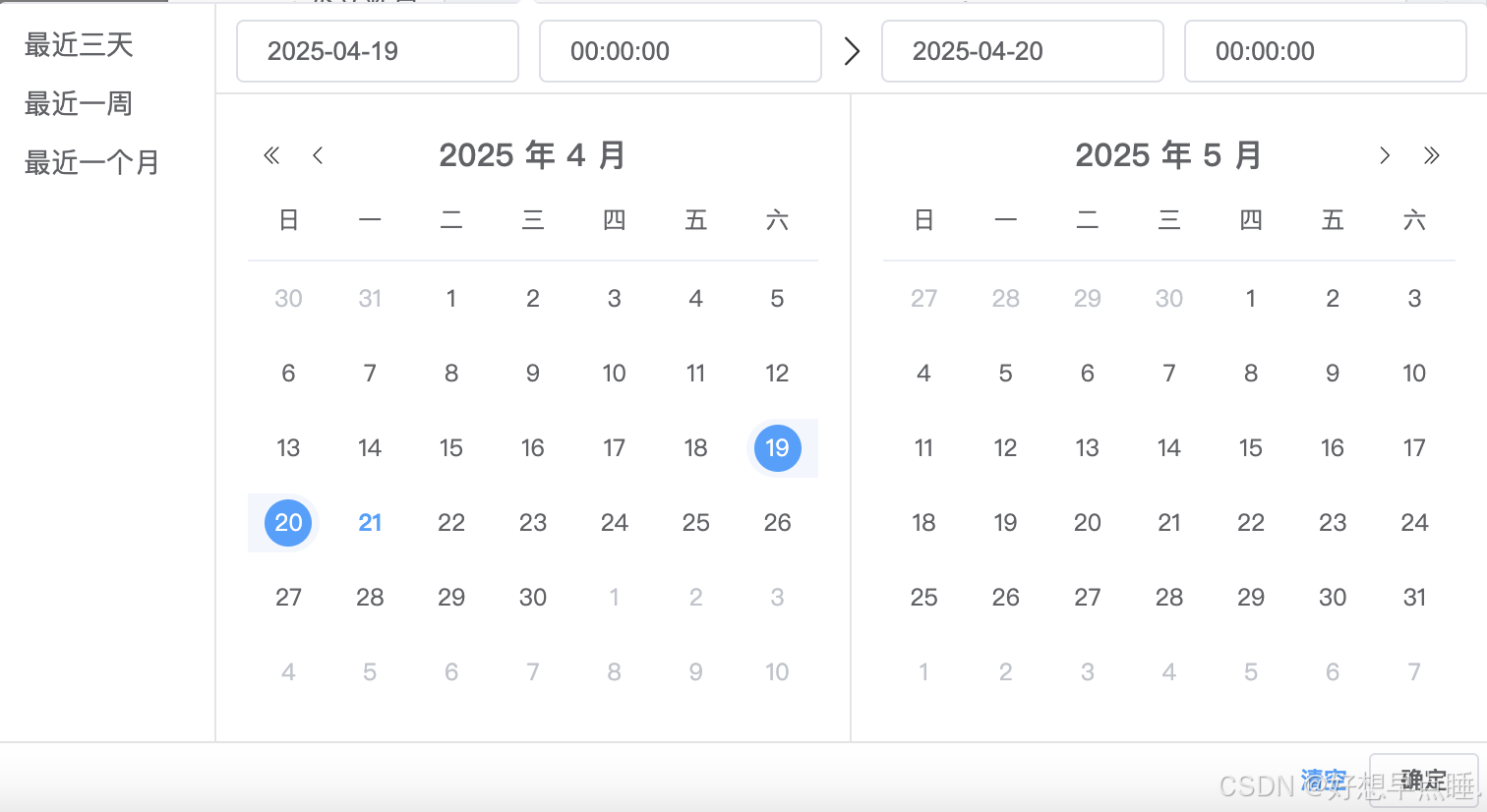
Task: Click the arrow between start and end date fields
Action: pyautogui.click(x=851, y=51)
